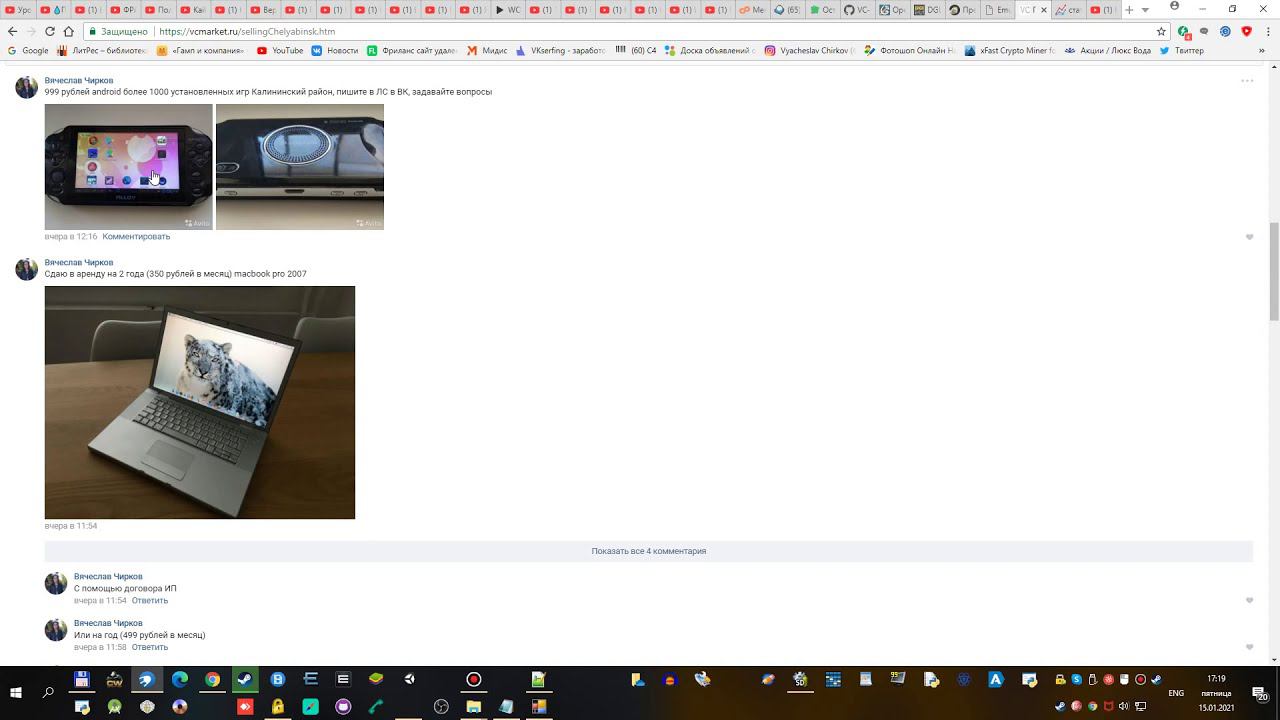The height and width of the screenshot is (720, 1280).
Task: Reload the page
Action: point(50,32)
